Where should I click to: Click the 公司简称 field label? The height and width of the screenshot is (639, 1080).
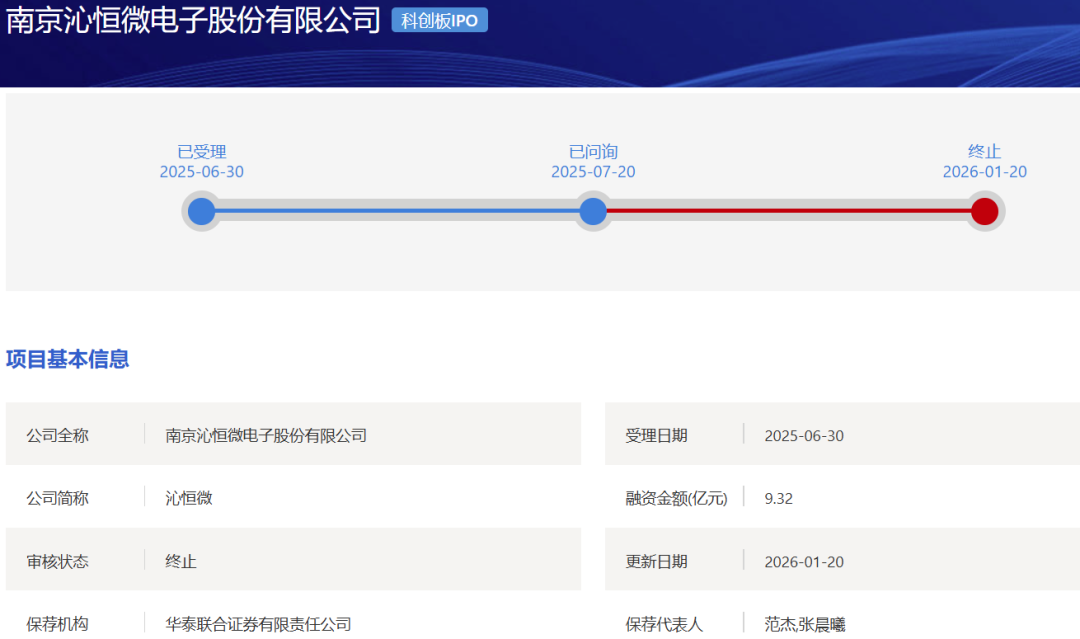58,498
